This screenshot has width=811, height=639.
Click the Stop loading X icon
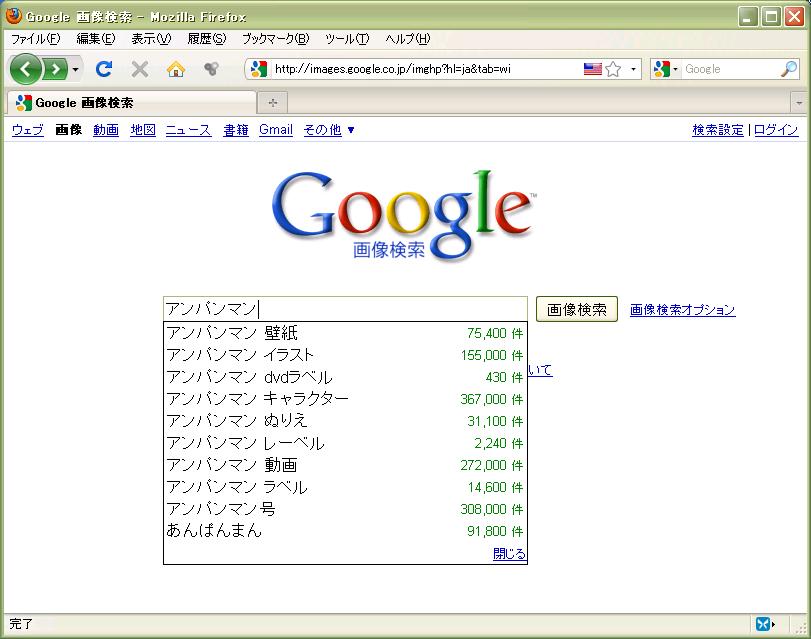point(140,69)
